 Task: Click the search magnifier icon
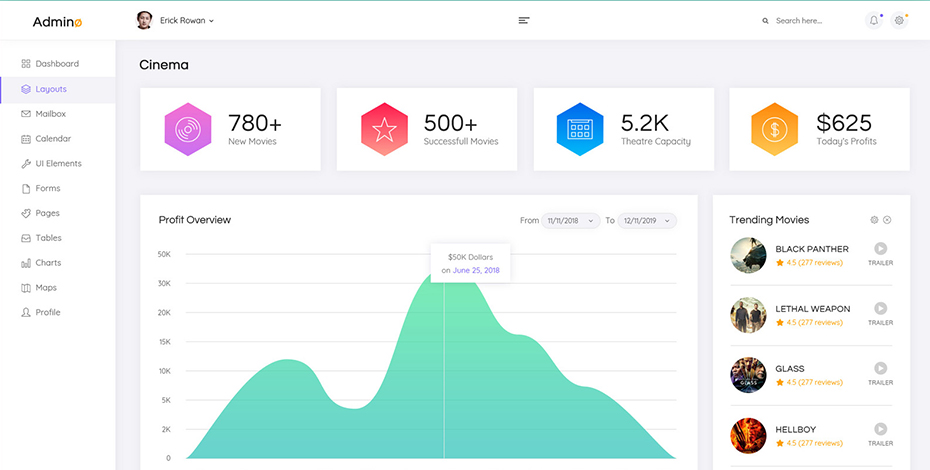point(766,21)
